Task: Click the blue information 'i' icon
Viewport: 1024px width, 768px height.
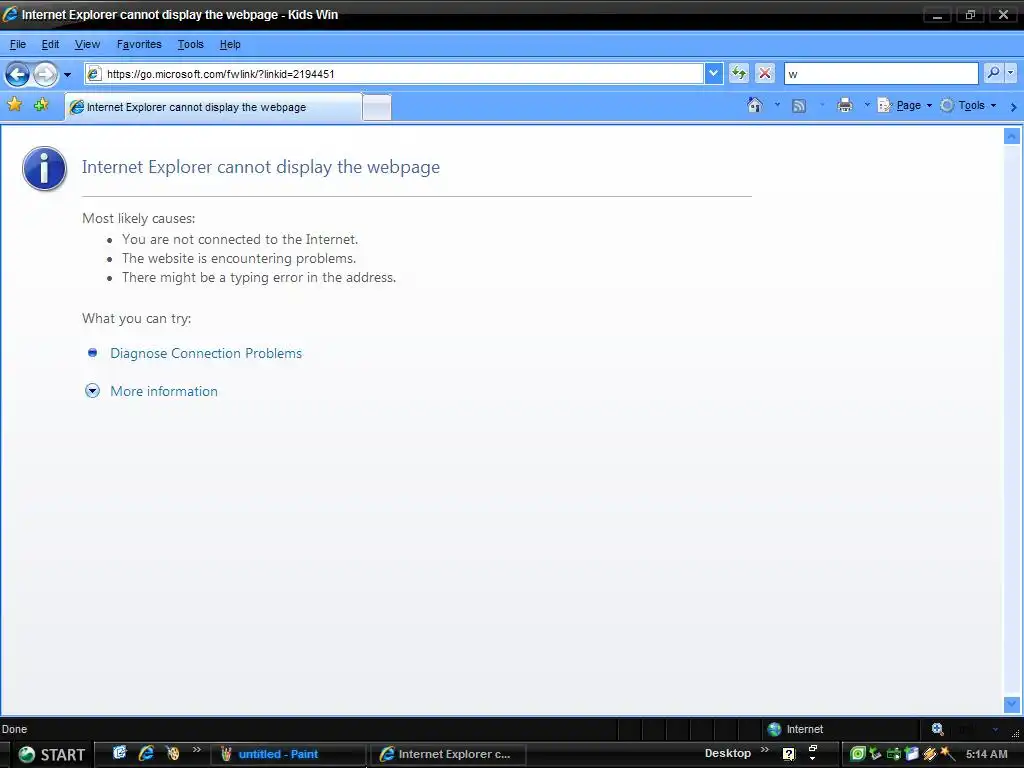Action: pos(44,168)
